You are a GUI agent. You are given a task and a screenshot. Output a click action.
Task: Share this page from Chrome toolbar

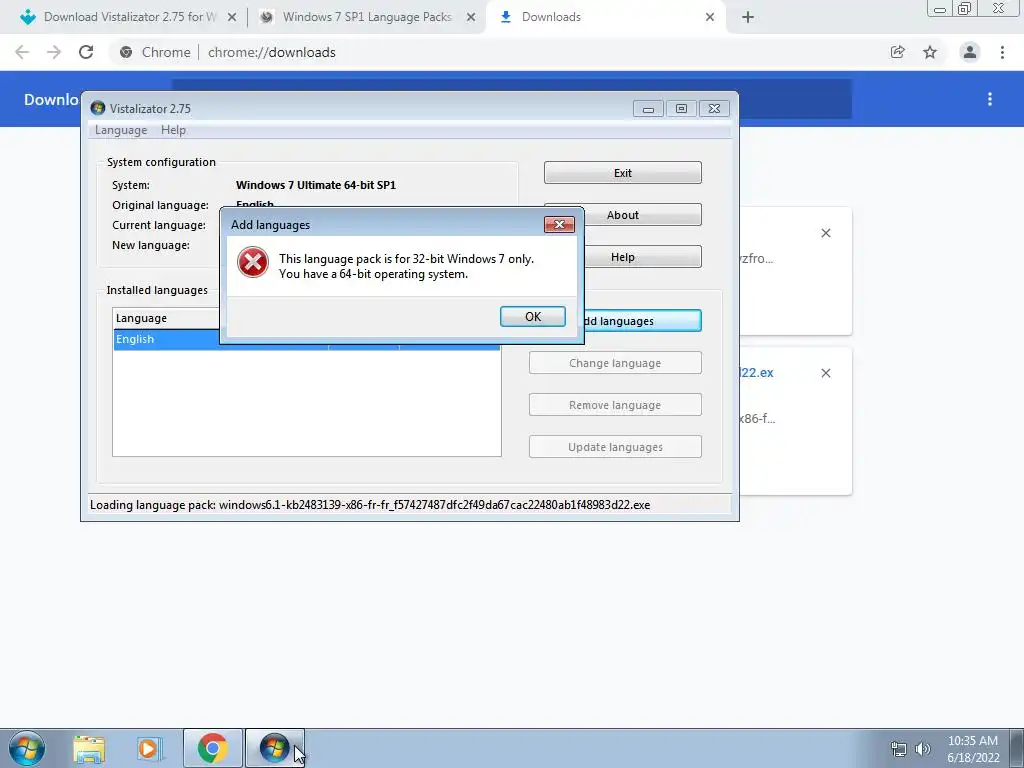[x=898, y=52]
